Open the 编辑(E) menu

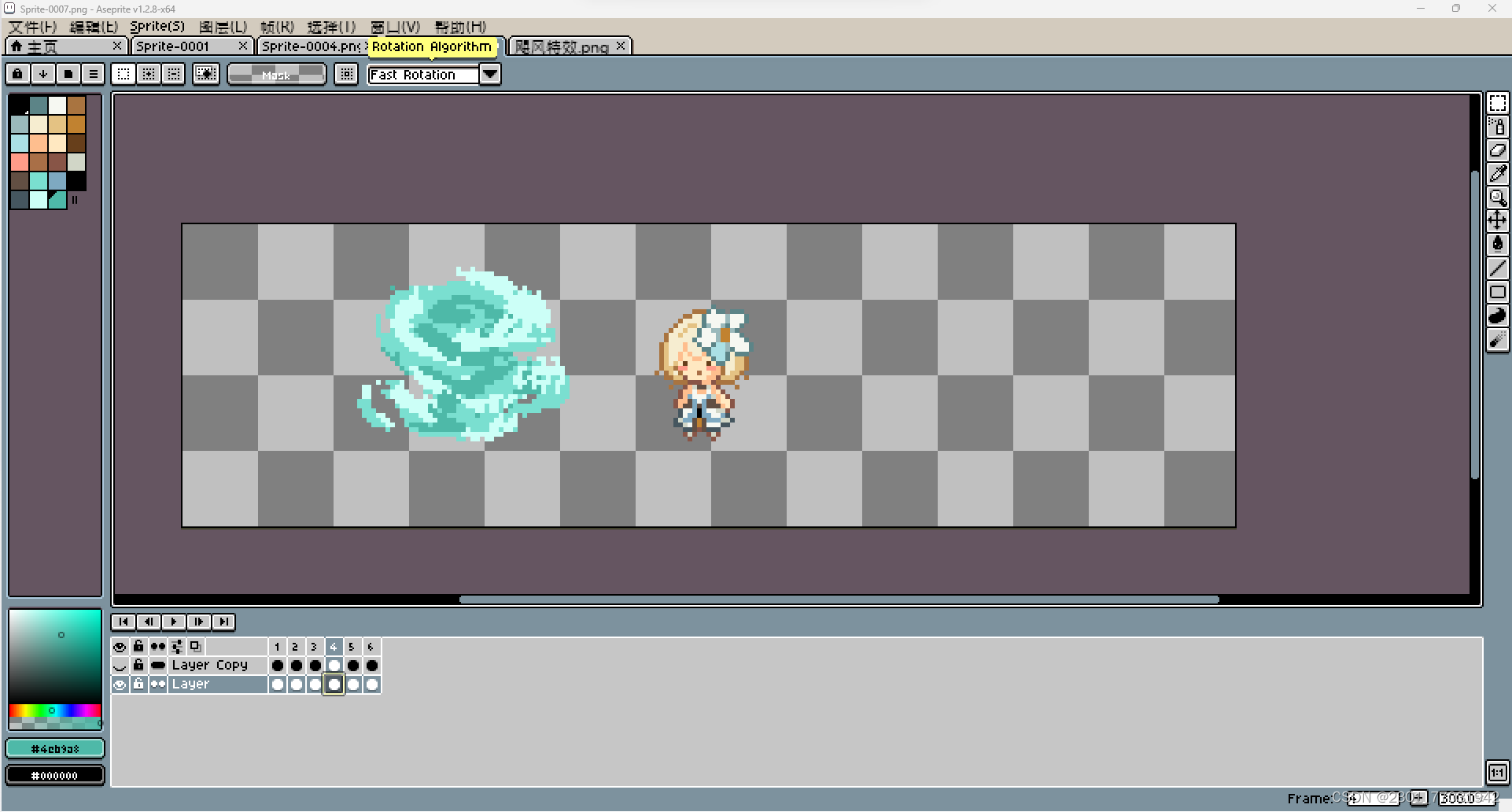(94, 27)
